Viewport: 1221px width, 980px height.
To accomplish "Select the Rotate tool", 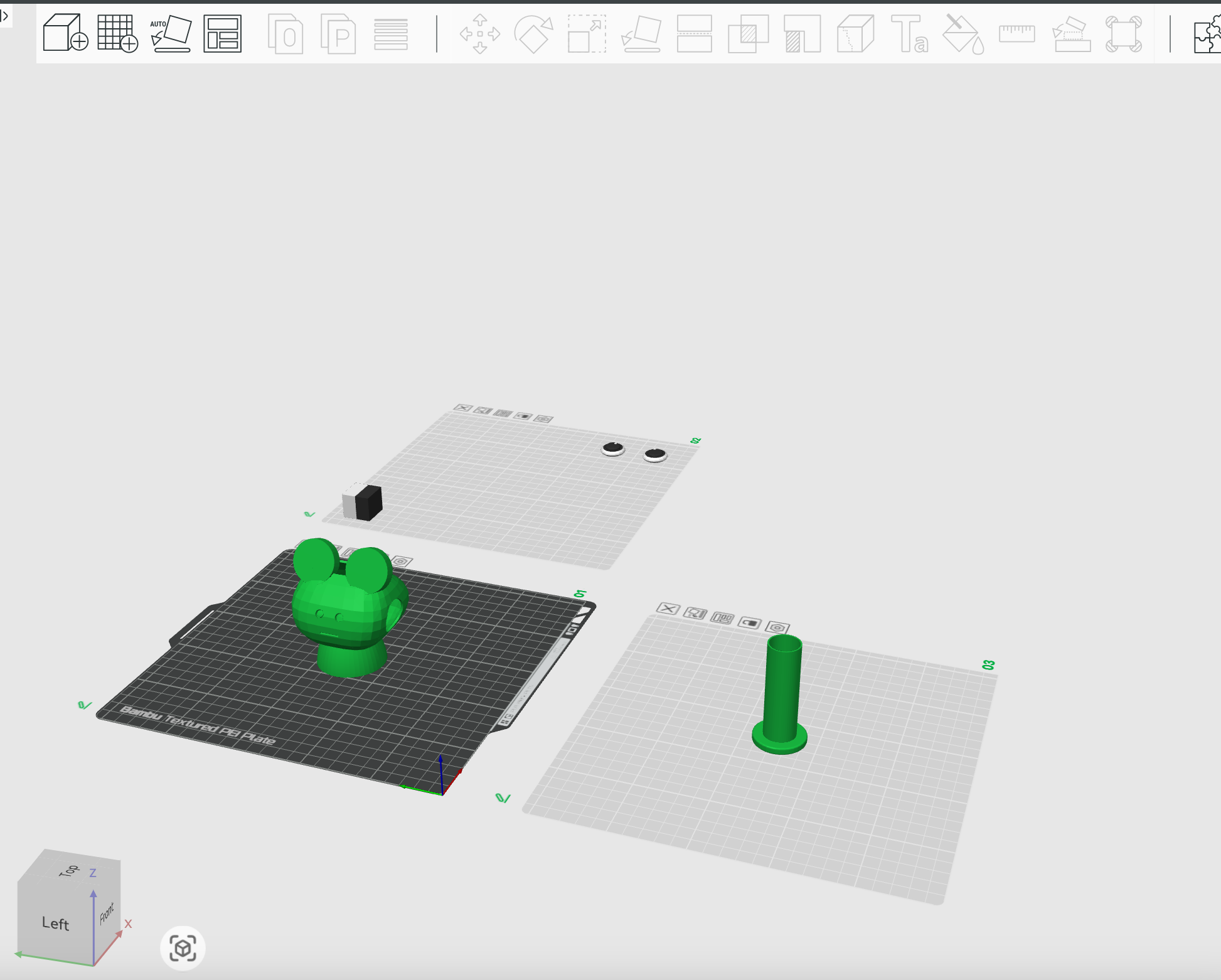I will [x=533, y=34].
